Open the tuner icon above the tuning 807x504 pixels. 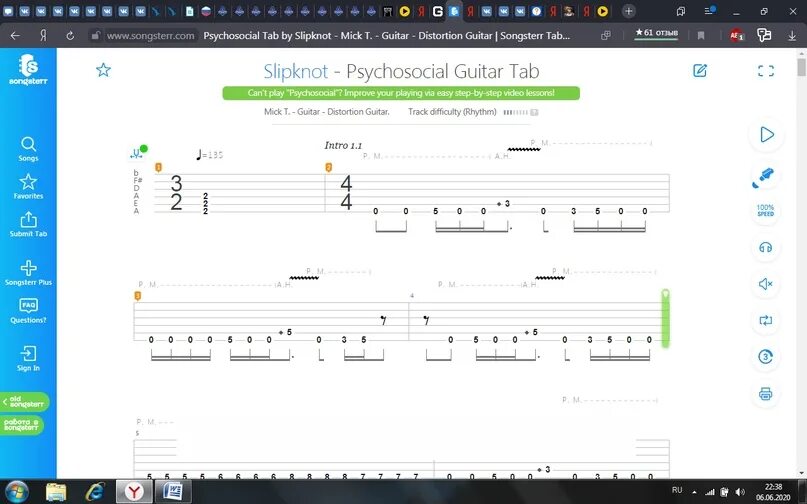tap(138, 152)
